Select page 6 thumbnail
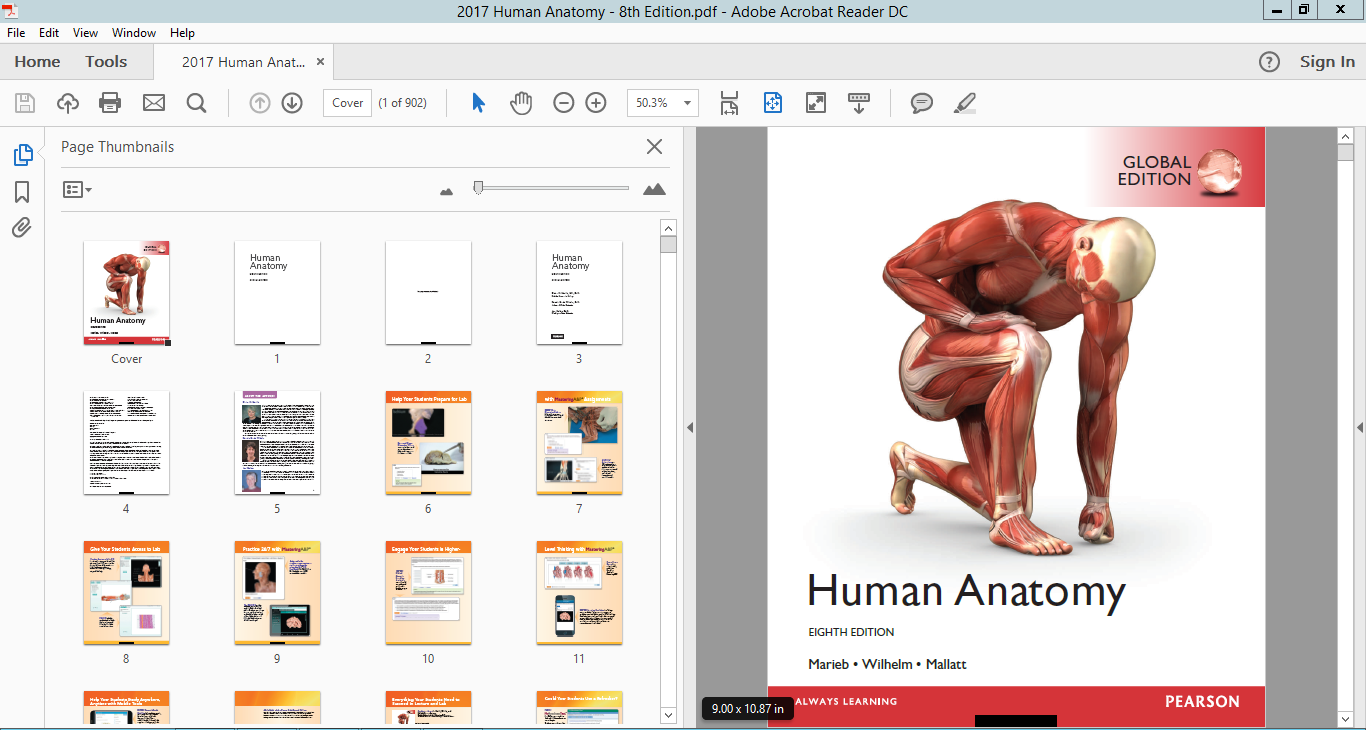Screen dimensions: 1366x730 pos(428,443)
